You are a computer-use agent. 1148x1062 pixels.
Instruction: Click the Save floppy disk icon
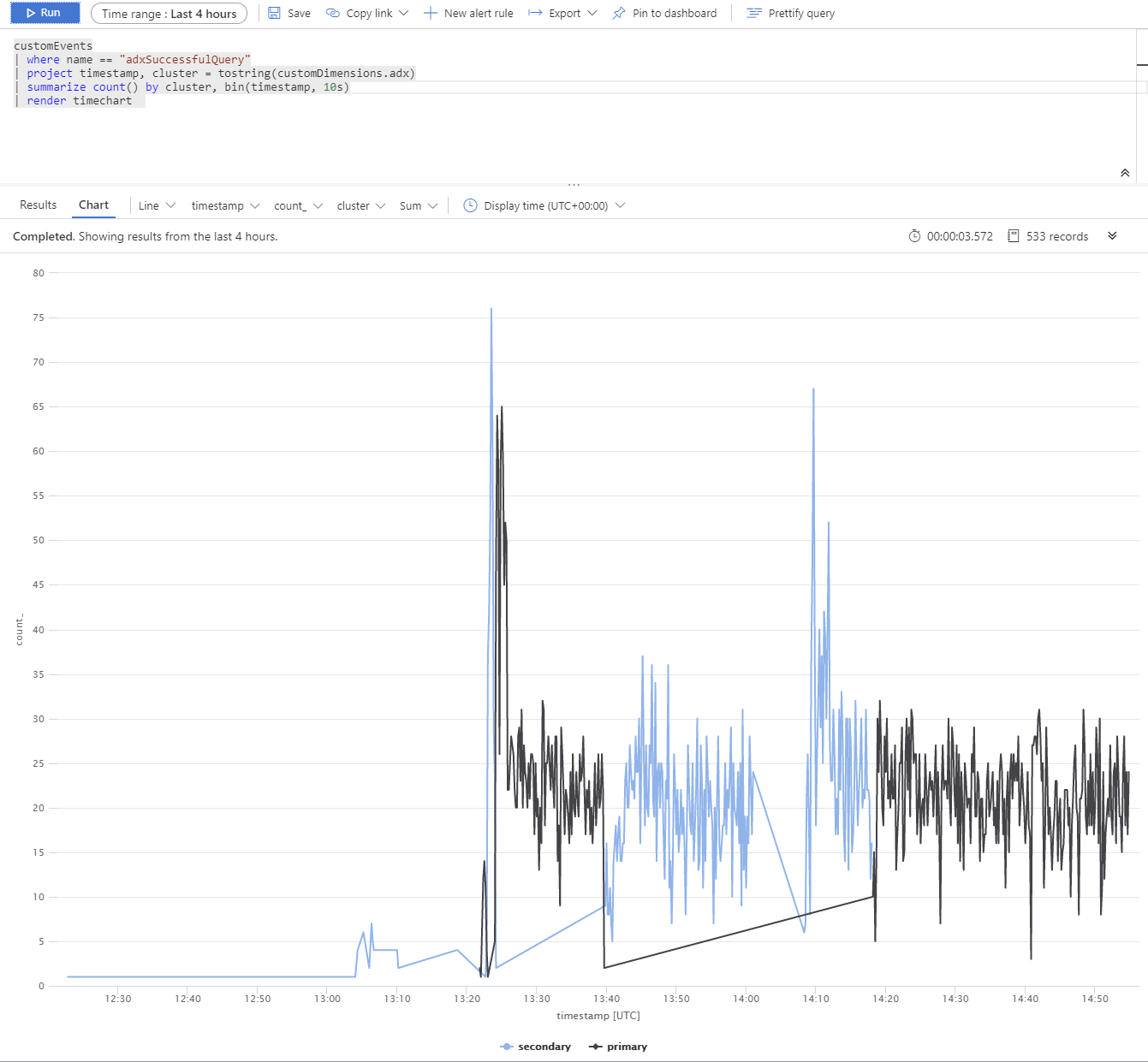(274, 13)
